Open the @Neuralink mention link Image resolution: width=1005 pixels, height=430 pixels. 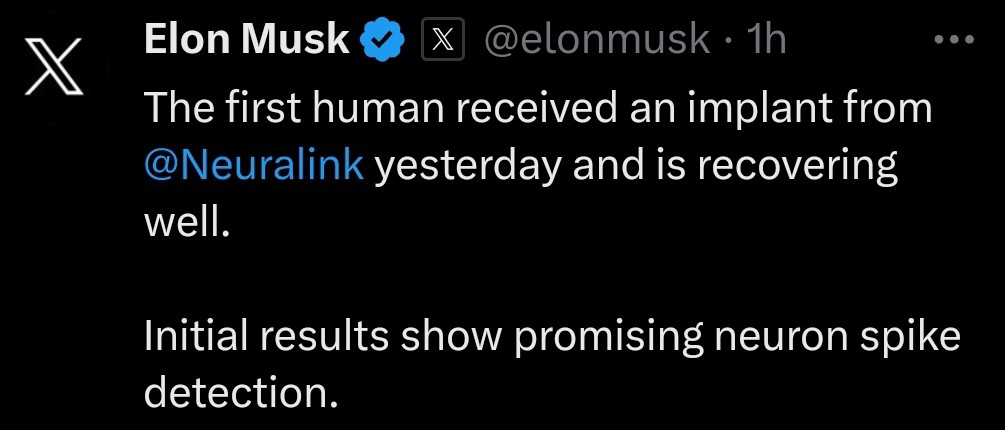254,164
